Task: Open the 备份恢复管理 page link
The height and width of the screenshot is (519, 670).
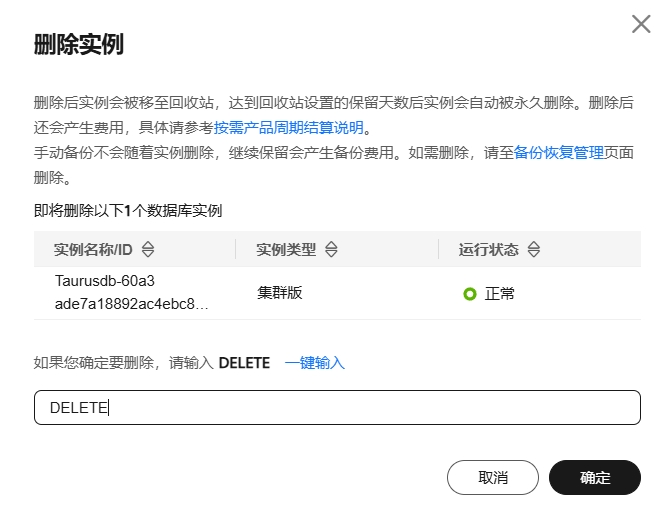Action: click(x=558, y=153)
